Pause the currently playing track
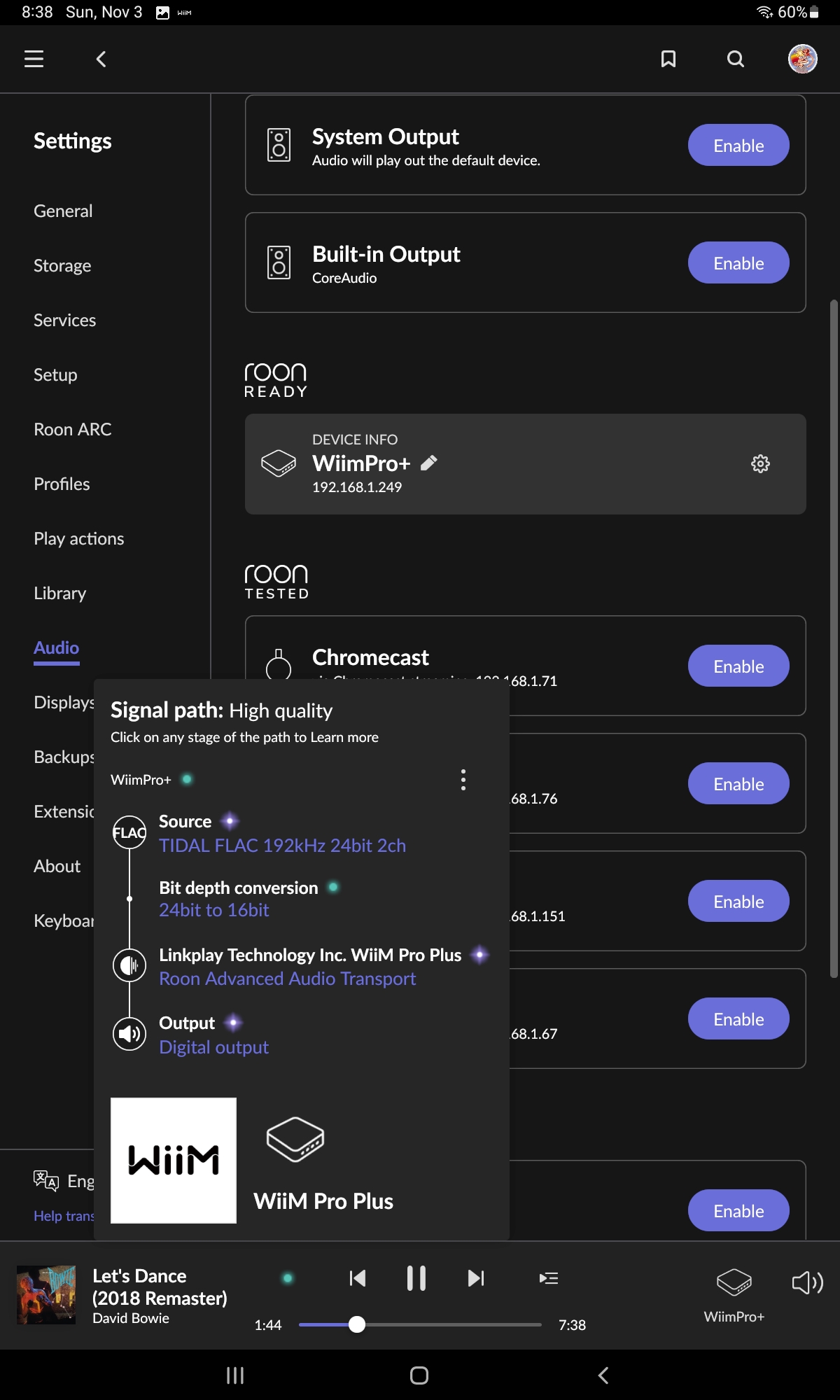The image size is (840, 1400). 416,1278
